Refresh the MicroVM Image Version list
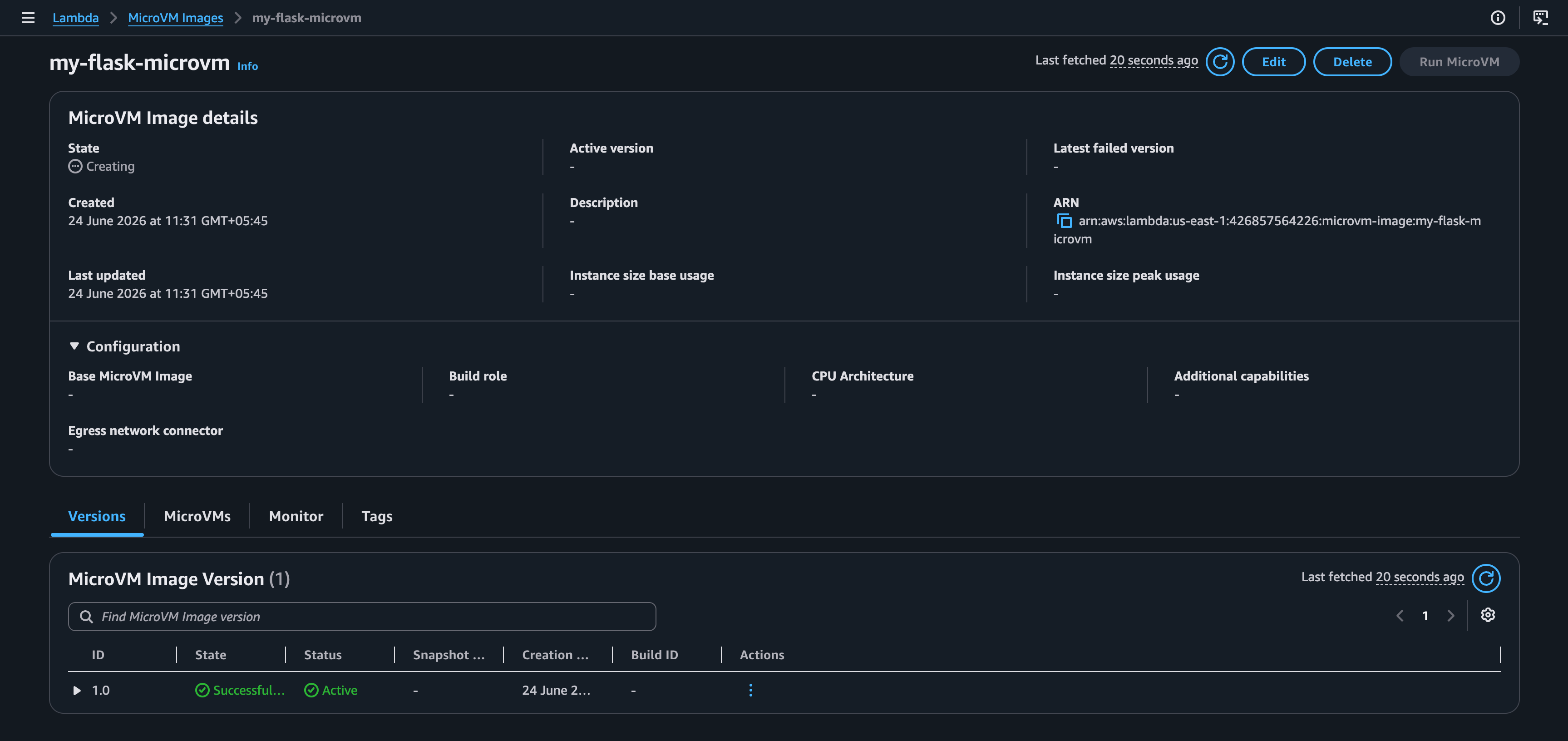Image resolution: width=1568 pixels, height=741 pixels. click(x=1486, y=578)
